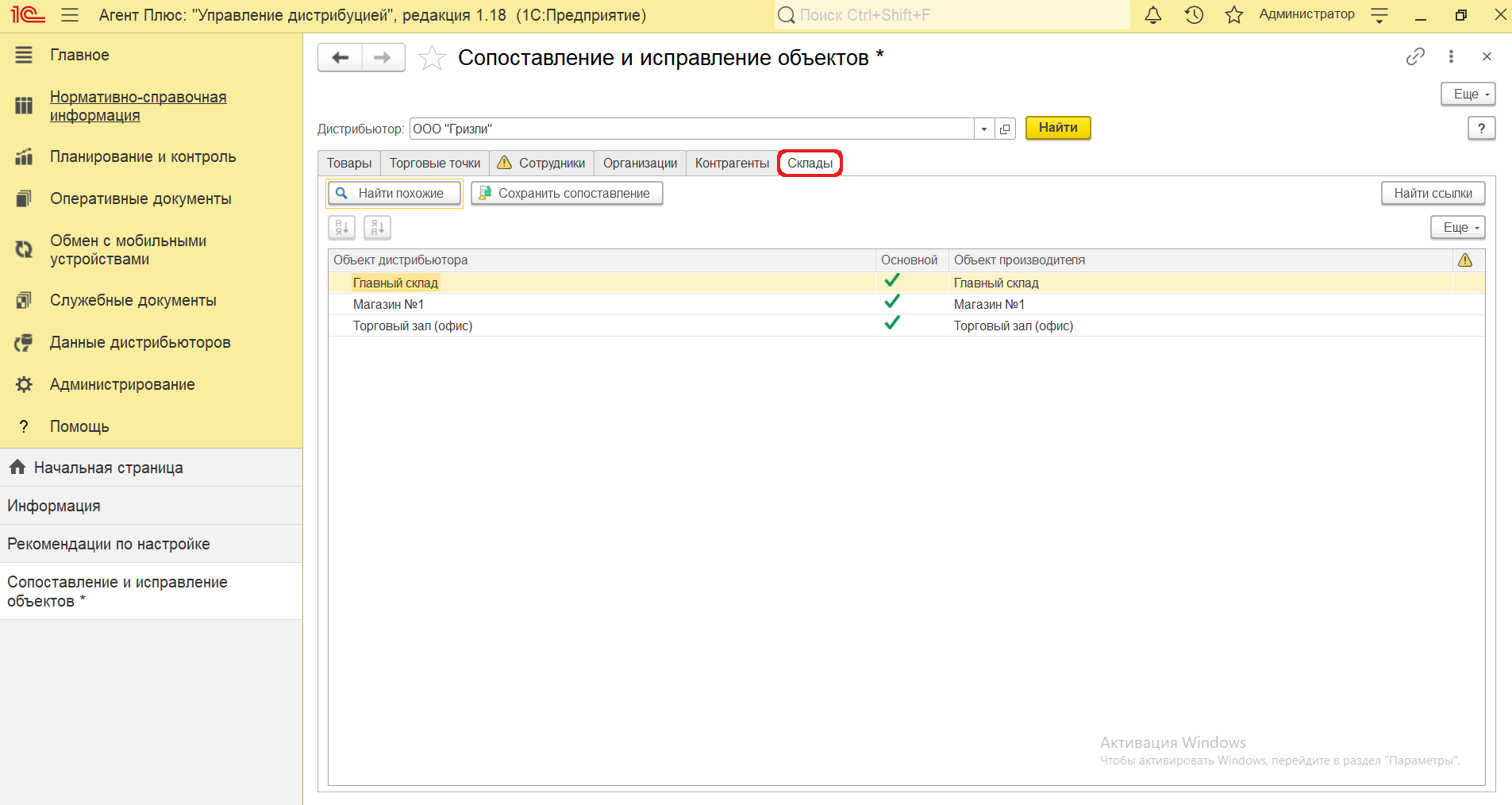Open the 1C main menu icon
The width and height of the screenshot is (1512, 805).
(27, 15)
